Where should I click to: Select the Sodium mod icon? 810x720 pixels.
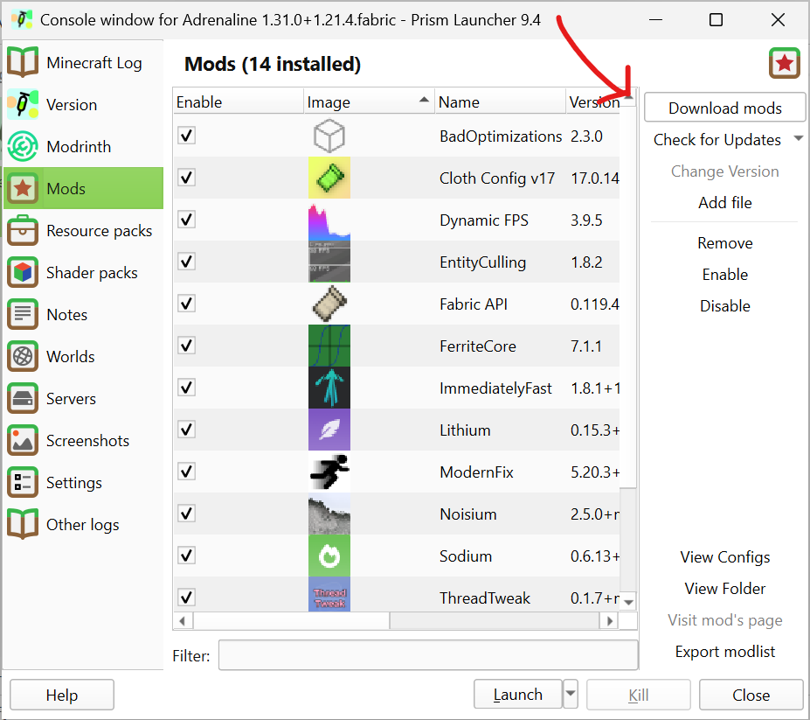(x=329, y=556)
